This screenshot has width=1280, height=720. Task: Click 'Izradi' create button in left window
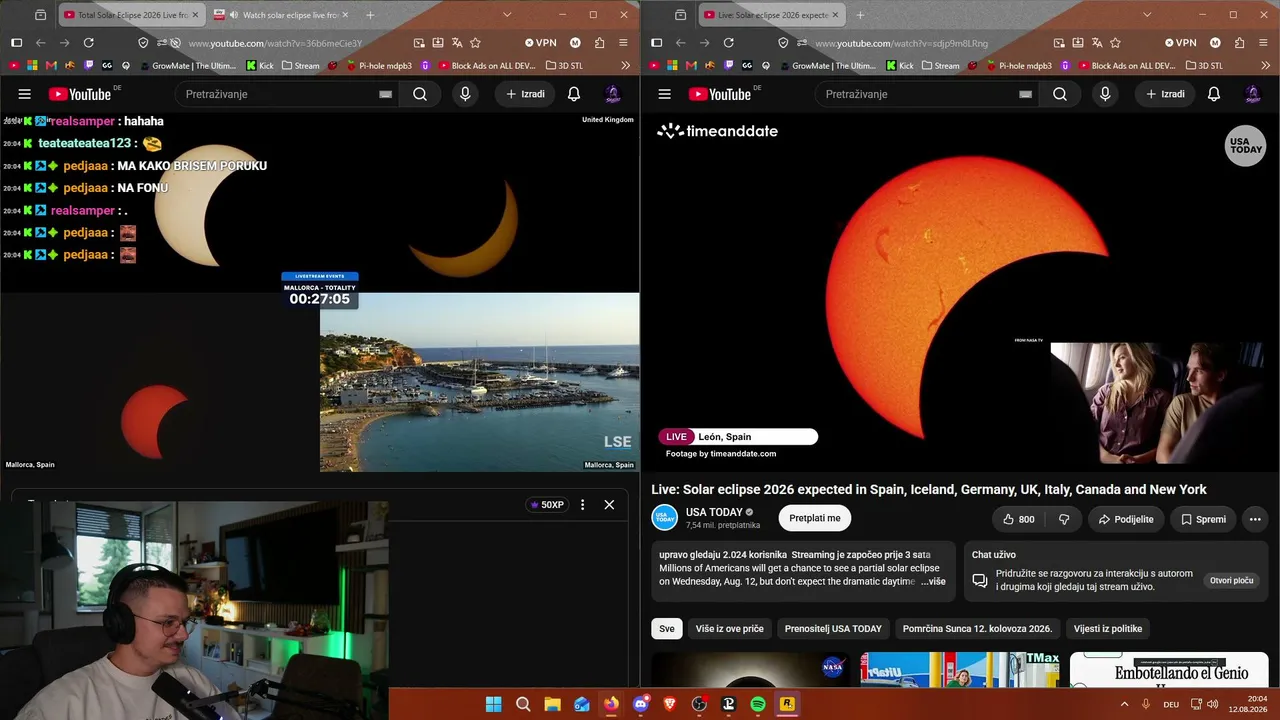point(525,94)
